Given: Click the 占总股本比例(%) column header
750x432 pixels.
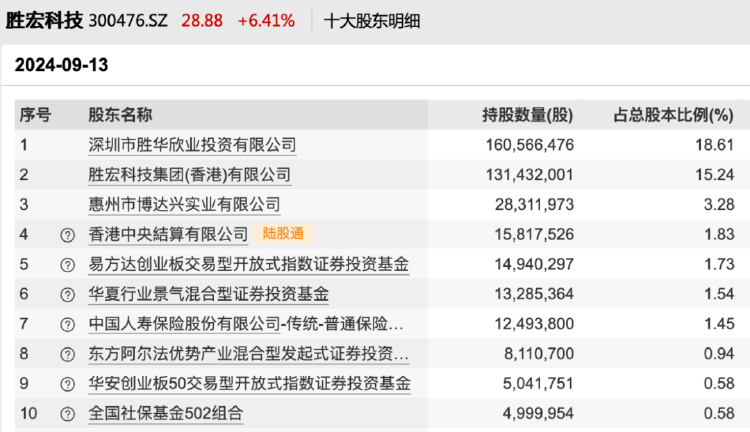Looking at the screenshot, I should (673, 115).
